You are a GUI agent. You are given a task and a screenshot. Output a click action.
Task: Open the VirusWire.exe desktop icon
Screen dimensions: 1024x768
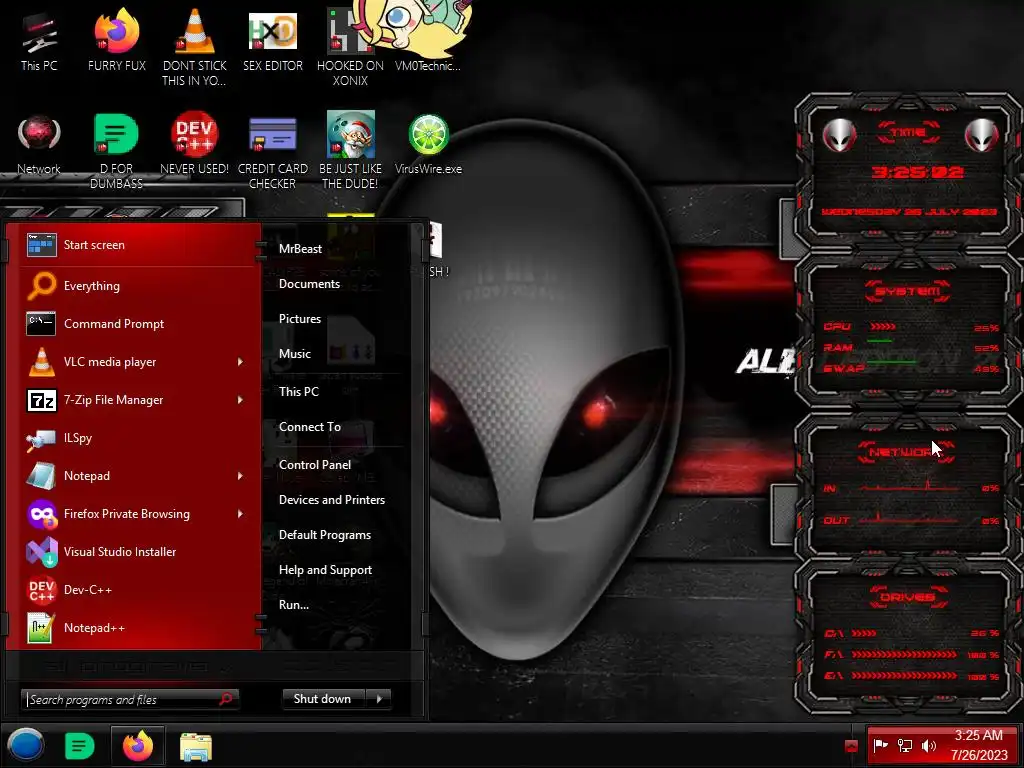(428, 144)
